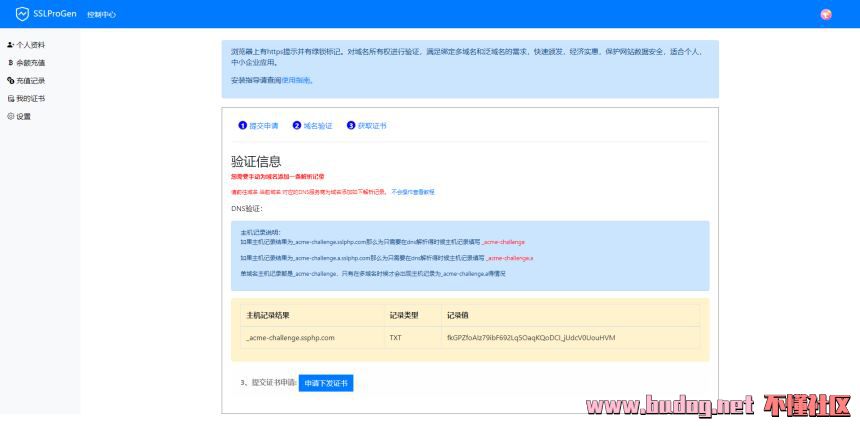Open 个人资料 in the sidebar
The width and height of the screenshot is (860, 426).
[x=26, y=45]
